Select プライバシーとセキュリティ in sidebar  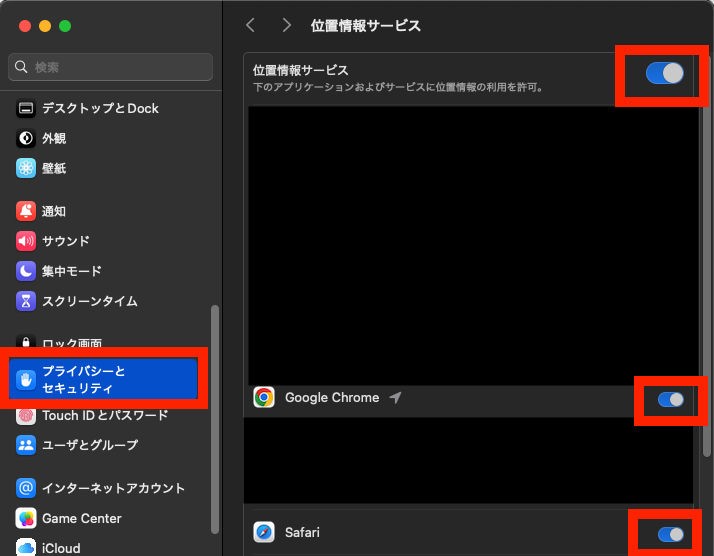tap(105, 379)
